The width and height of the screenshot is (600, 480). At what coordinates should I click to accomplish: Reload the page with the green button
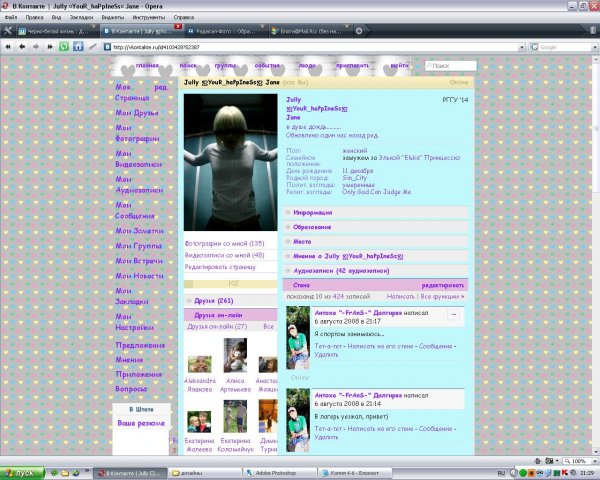pos(64,47)
